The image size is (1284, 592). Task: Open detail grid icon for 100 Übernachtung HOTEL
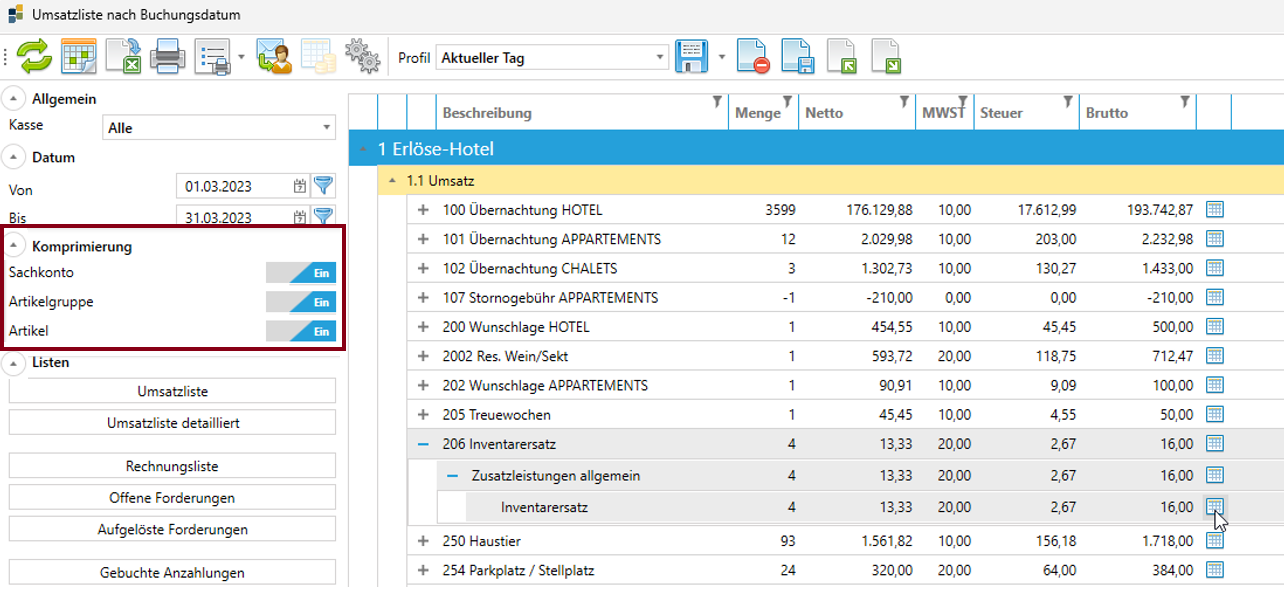point(1215,210)
